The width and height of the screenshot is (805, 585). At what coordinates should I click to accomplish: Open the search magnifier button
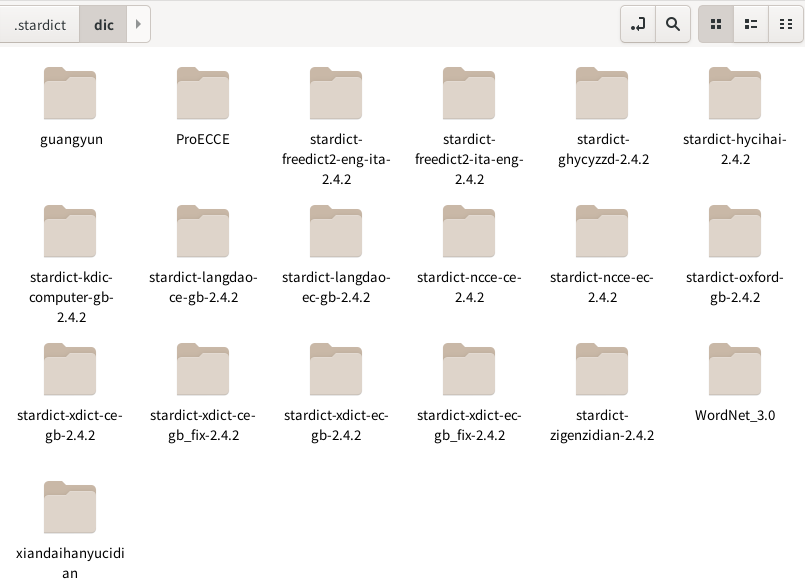tap(673, 24)
